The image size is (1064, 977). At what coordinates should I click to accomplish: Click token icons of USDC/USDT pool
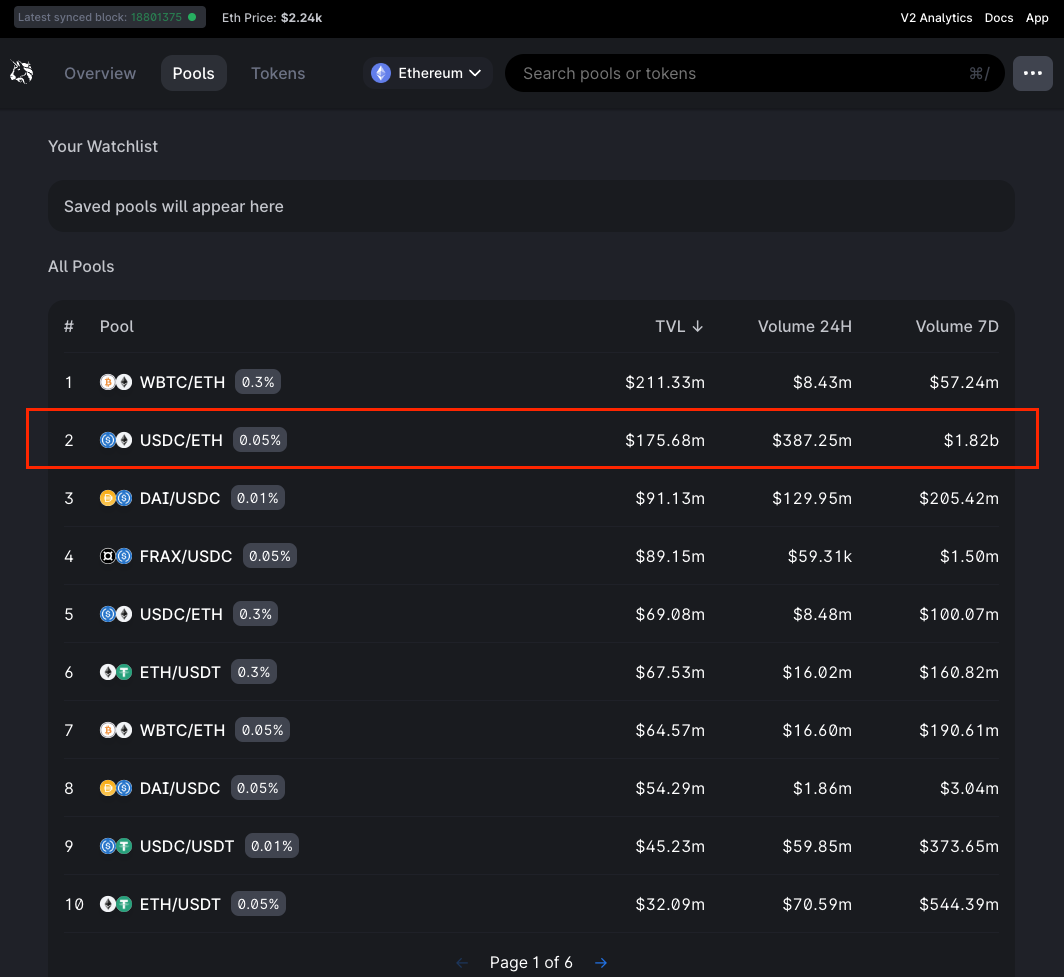(x=116, y=846)
